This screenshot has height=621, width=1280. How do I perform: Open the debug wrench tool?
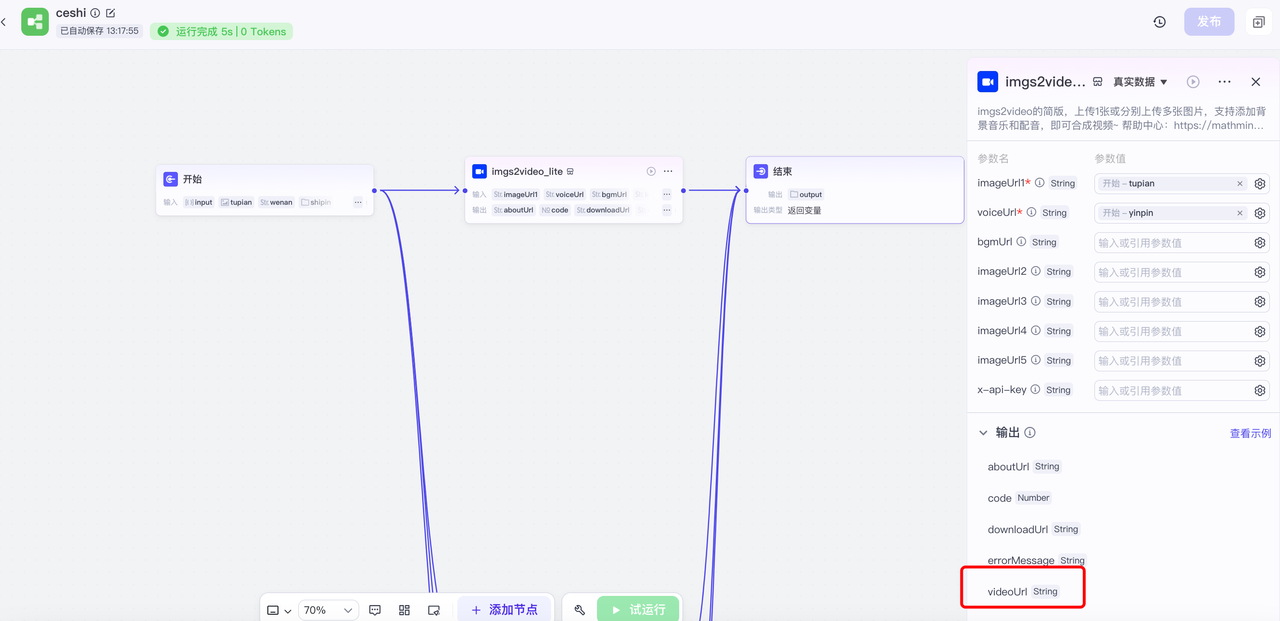[579, 610]
